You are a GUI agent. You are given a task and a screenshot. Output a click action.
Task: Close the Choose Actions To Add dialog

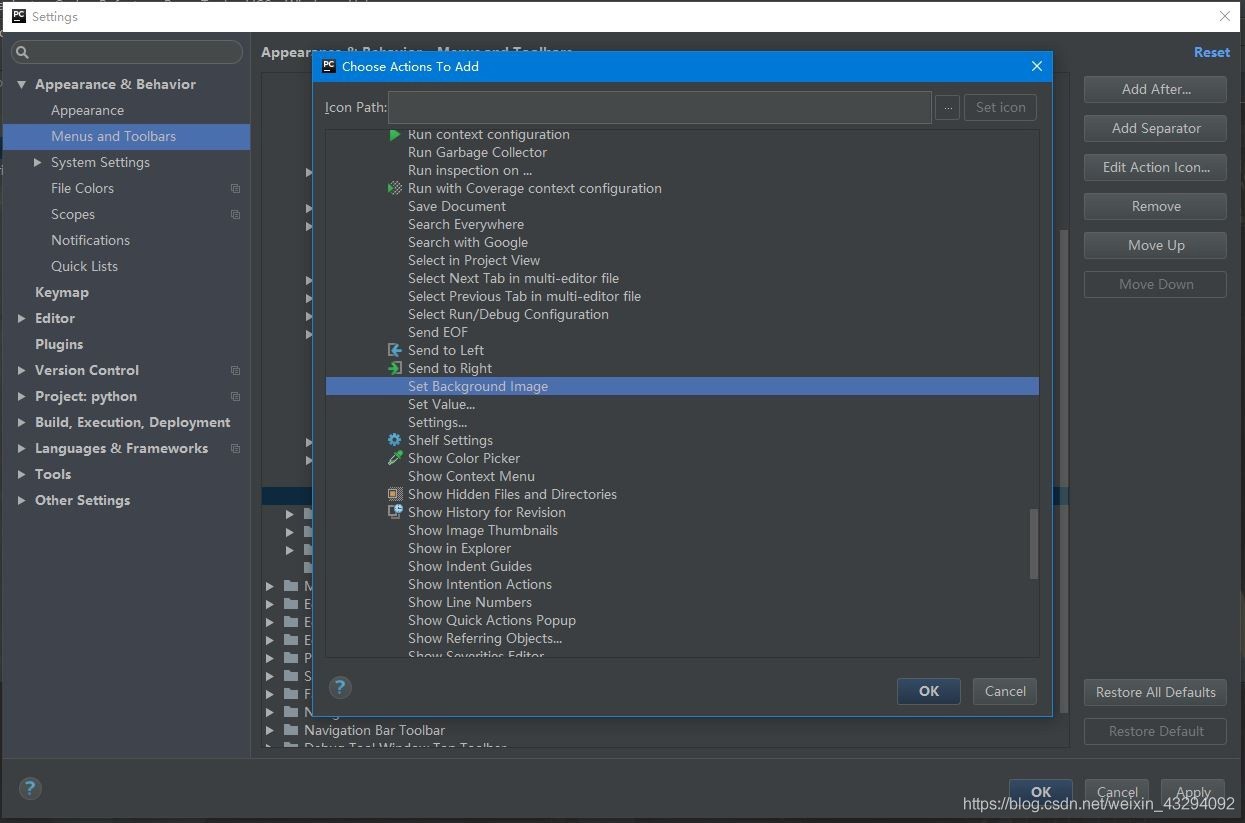click(x=1036, y=66)
